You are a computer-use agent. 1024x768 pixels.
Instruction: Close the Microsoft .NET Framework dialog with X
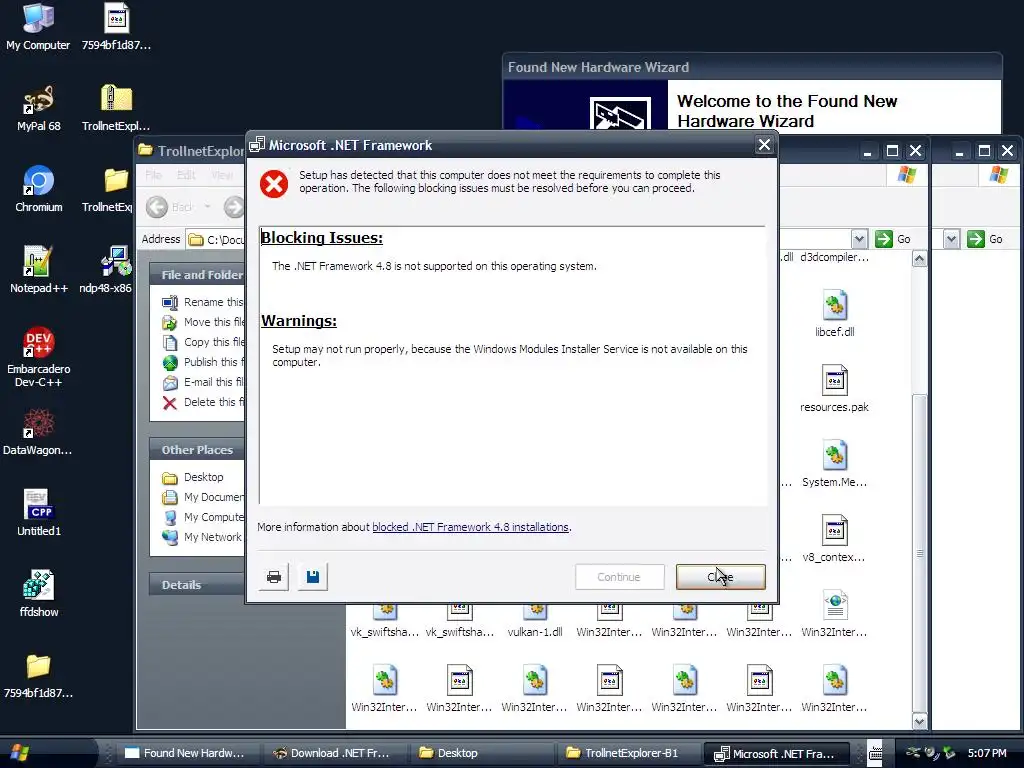[764, 145]
